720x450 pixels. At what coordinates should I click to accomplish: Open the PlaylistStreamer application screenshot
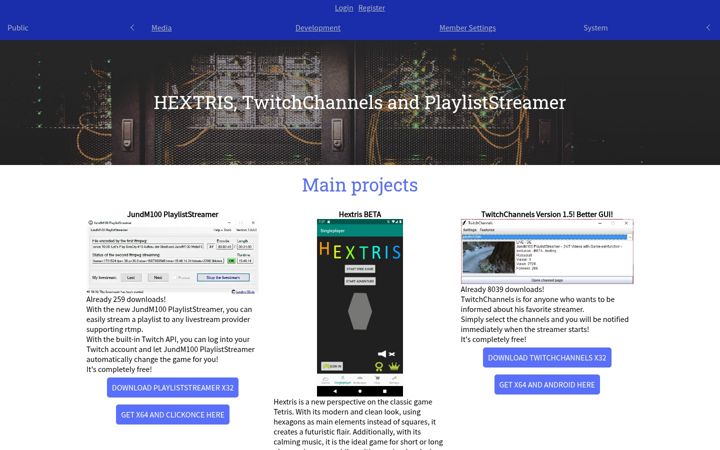(x=173, y=256)
